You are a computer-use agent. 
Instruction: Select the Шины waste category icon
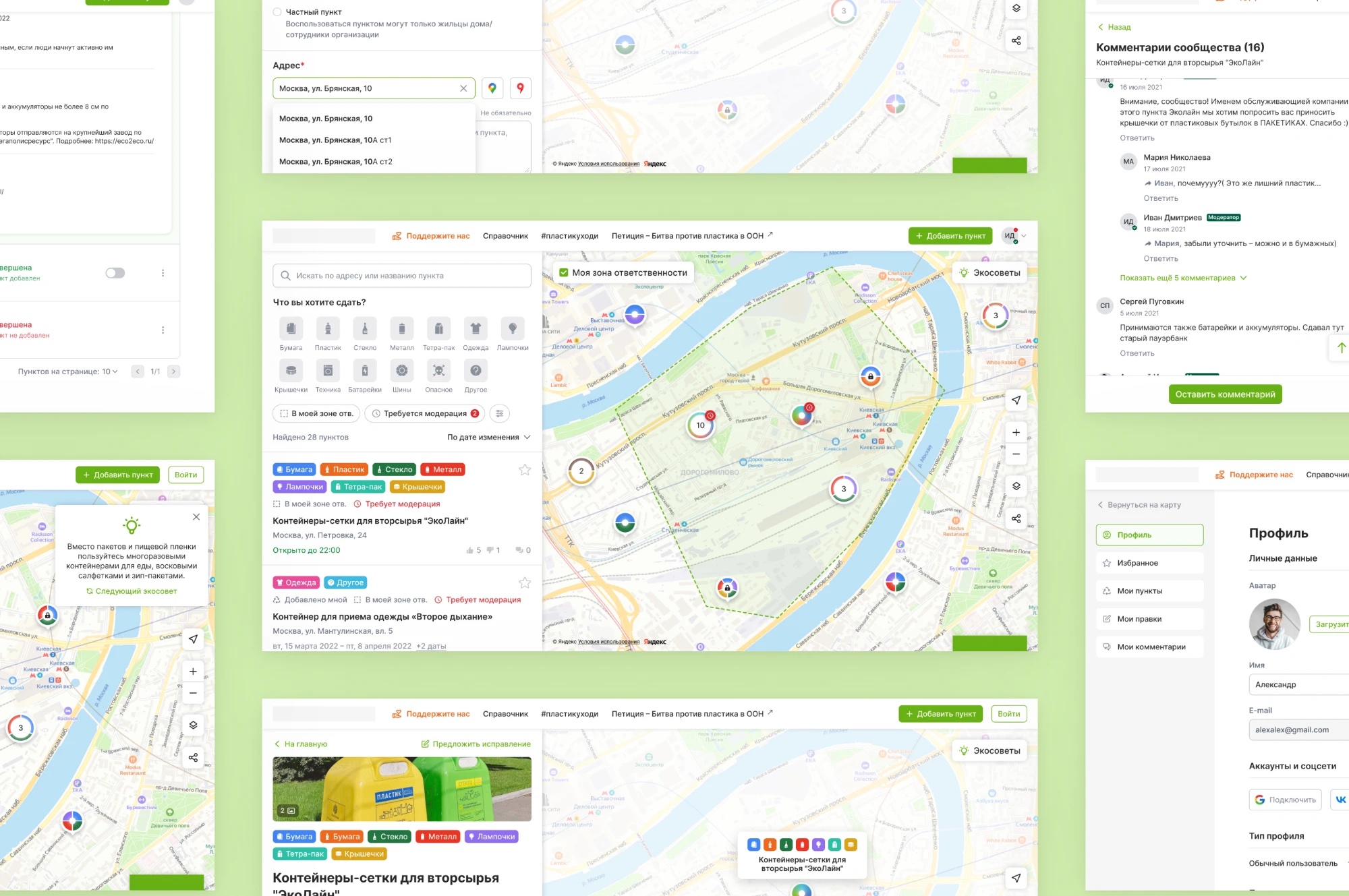click(402, 371)
